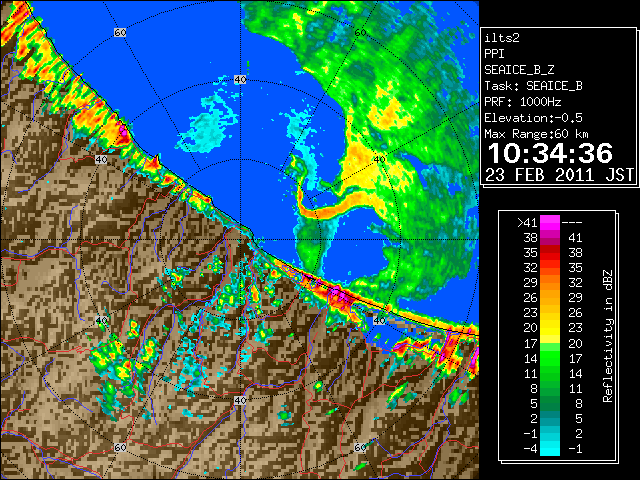Screen dimensions: 640x480
Task: Click the 40 ring label due south of center
Action: 240,400
